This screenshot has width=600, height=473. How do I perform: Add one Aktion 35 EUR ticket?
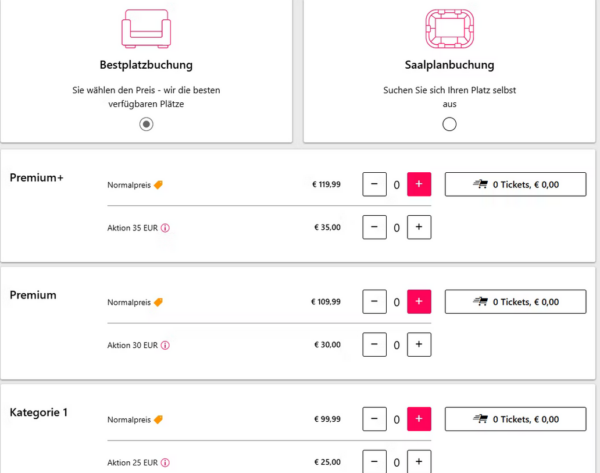tap(419, 228)
